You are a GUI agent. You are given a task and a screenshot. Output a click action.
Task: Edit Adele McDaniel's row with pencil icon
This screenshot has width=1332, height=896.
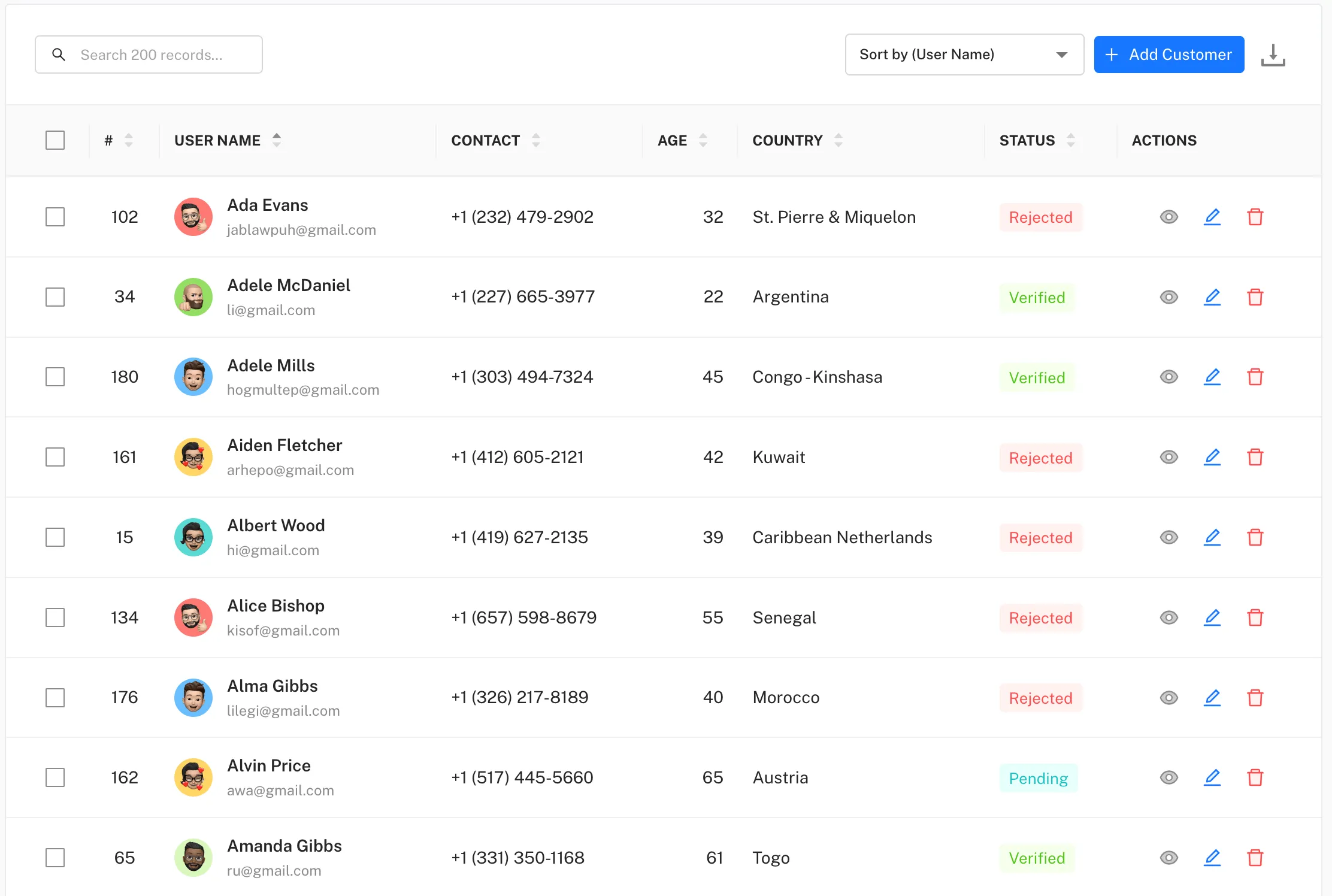coord(1212,297)
